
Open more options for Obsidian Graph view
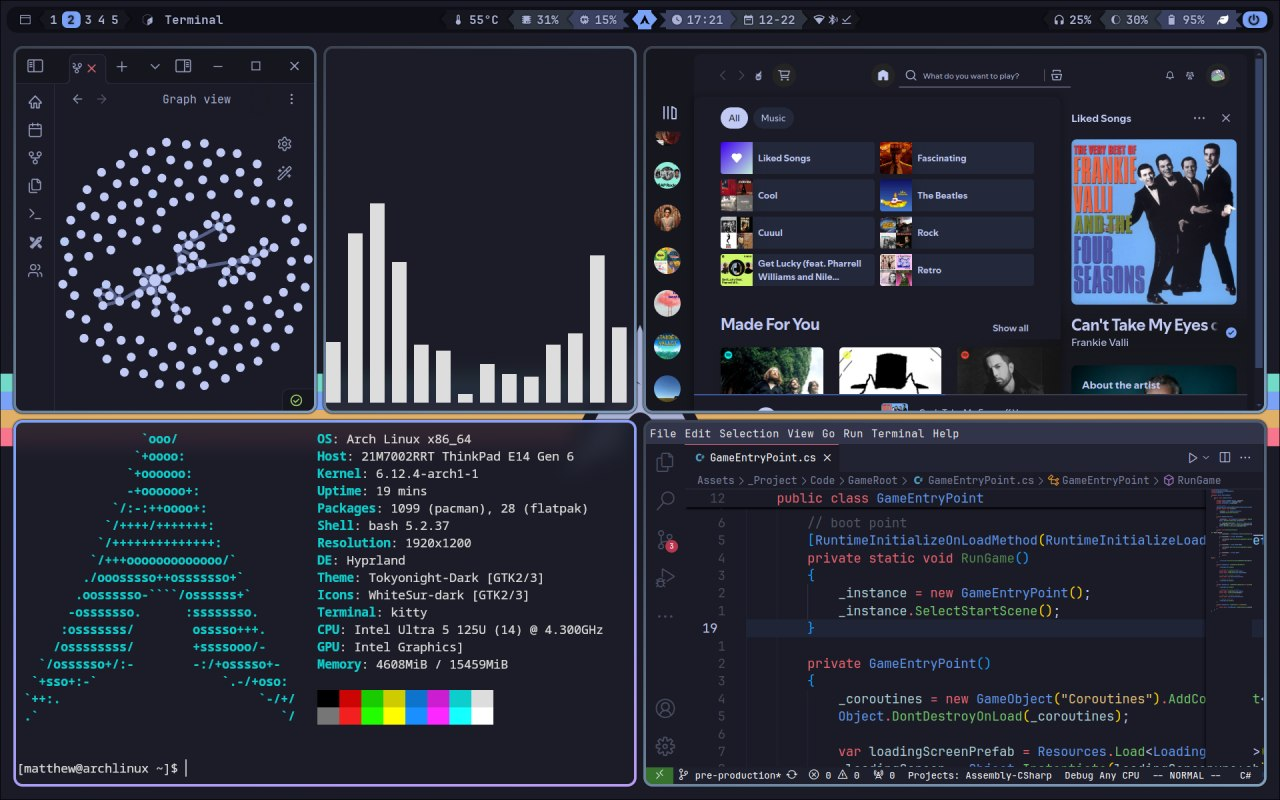point(291,99)
